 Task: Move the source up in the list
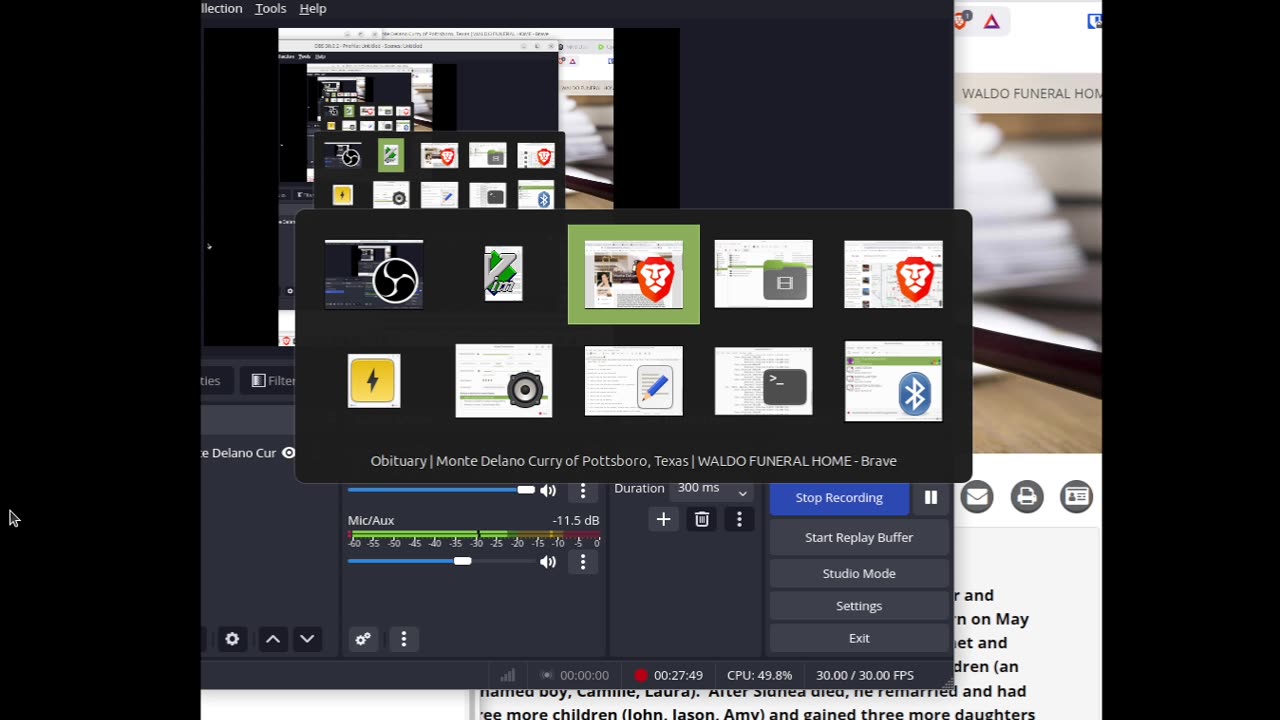tap(273, 639)
